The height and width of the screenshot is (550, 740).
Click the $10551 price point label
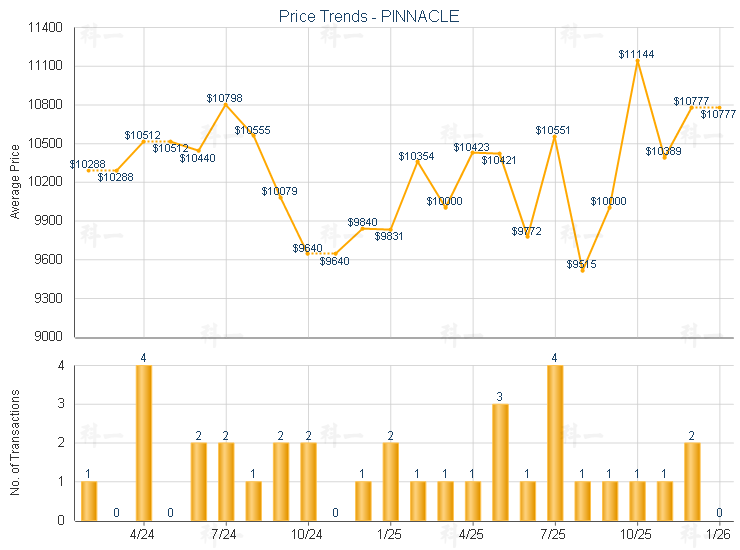coord(553,130)
